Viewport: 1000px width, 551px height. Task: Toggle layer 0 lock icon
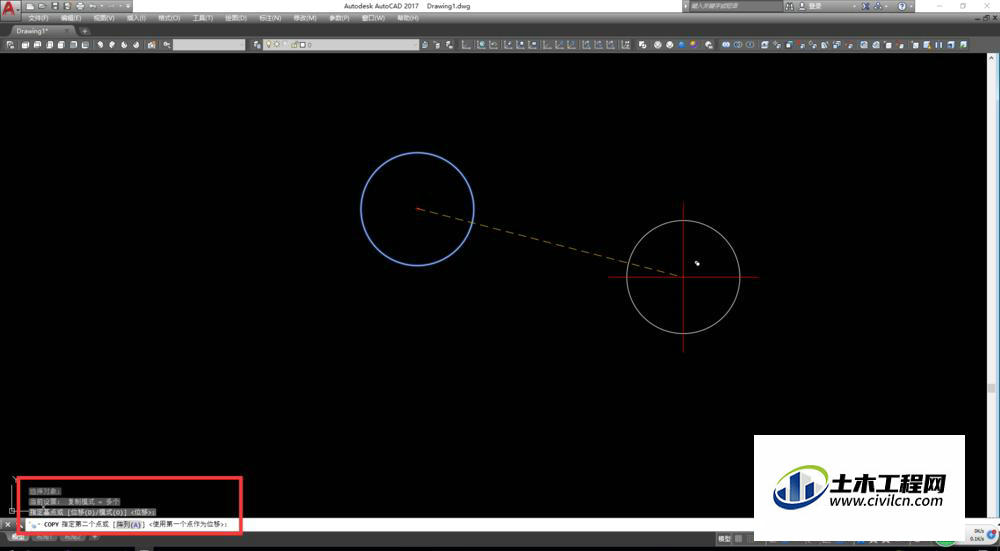294,45
